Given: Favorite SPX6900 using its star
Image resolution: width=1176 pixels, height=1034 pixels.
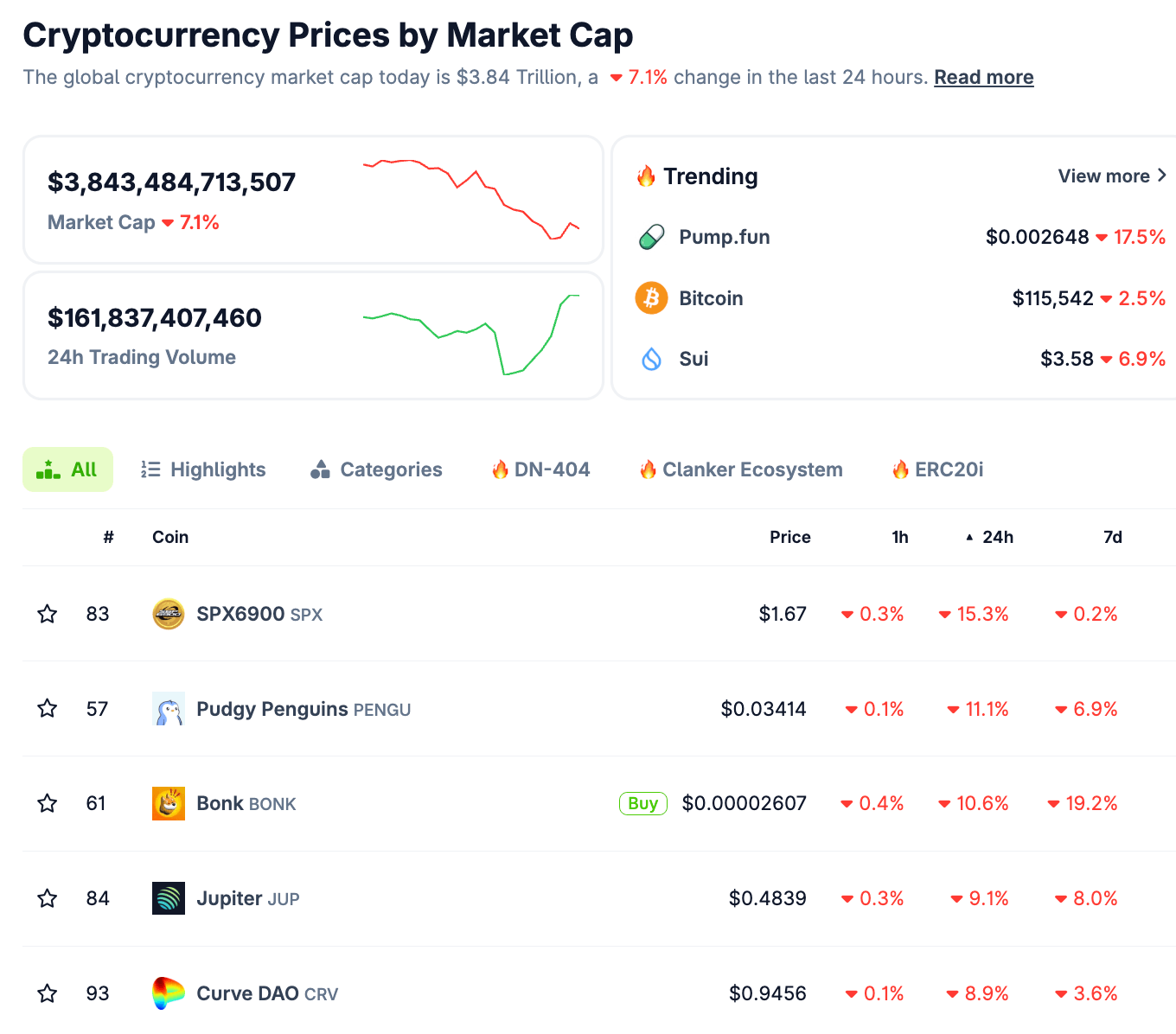Looking at the screenshot, I should 48,614.
